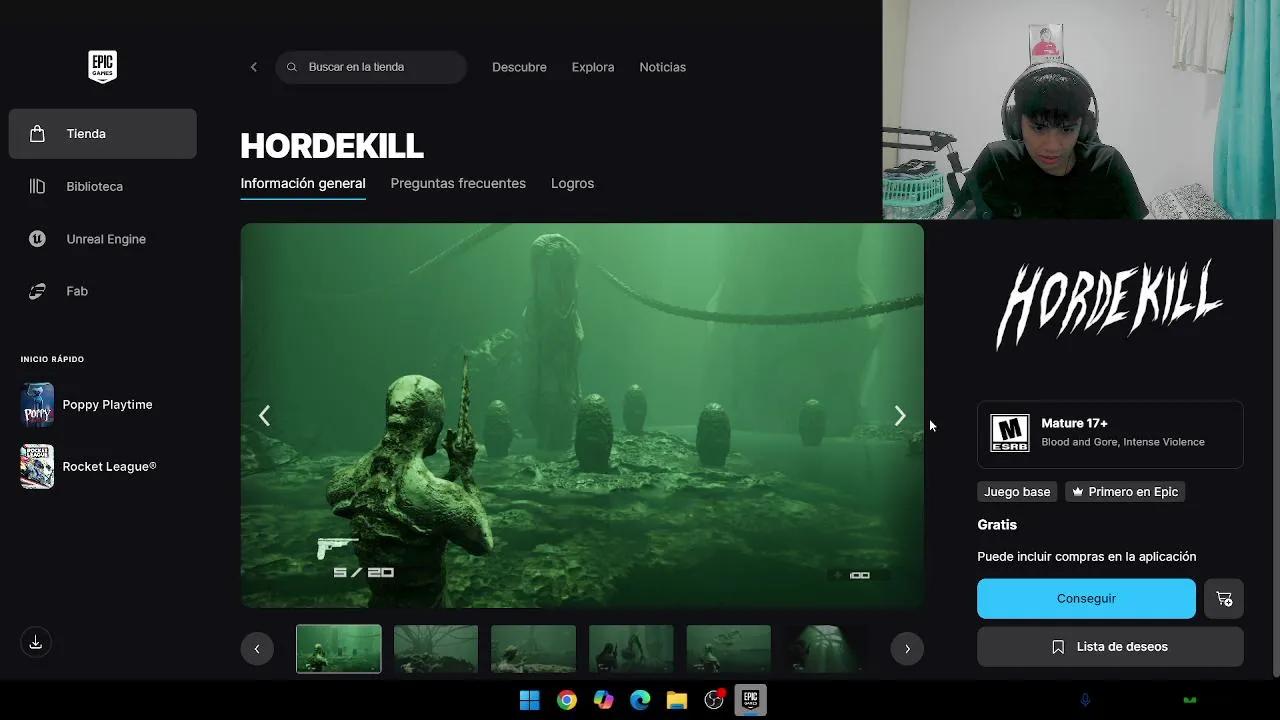Open Copilot from the taskbar

point(603,700)
